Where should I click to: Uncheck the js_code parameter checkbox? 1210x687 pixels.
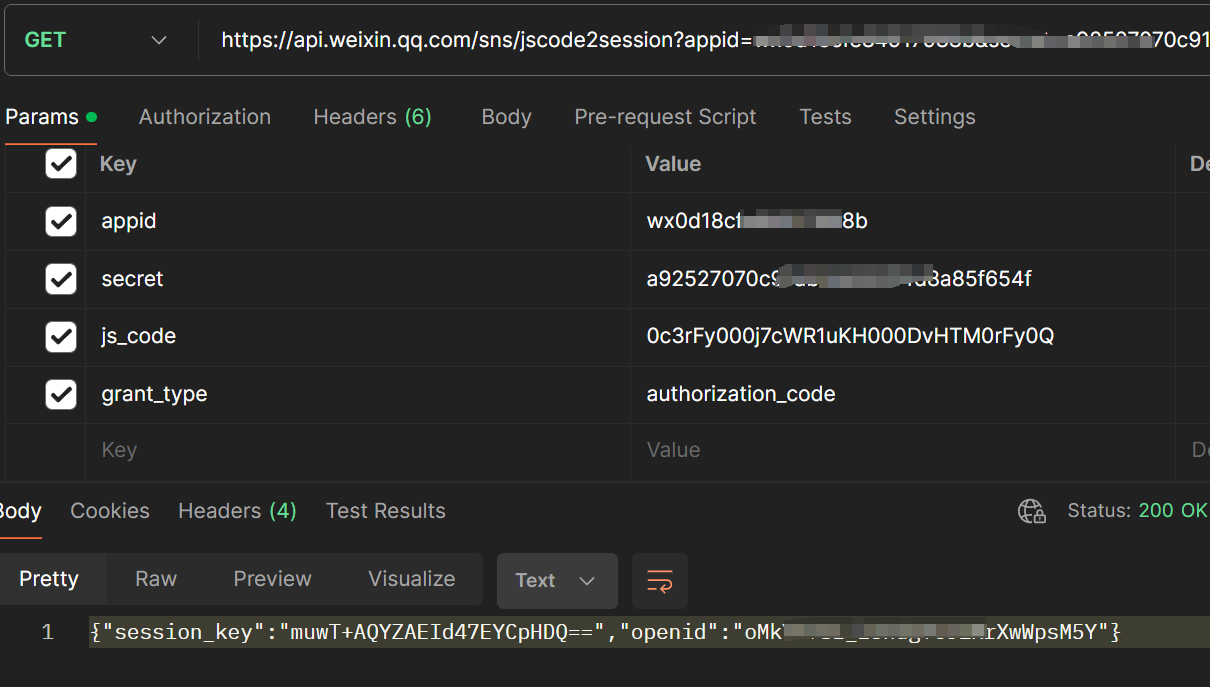(x=61, y=337)
